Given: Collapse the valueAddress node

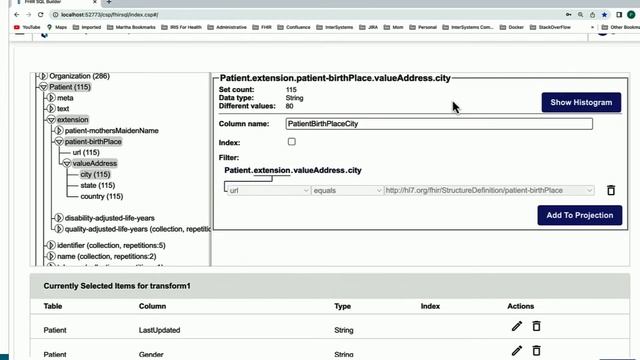Looking at the screenshot, I should tap(67, 163).
